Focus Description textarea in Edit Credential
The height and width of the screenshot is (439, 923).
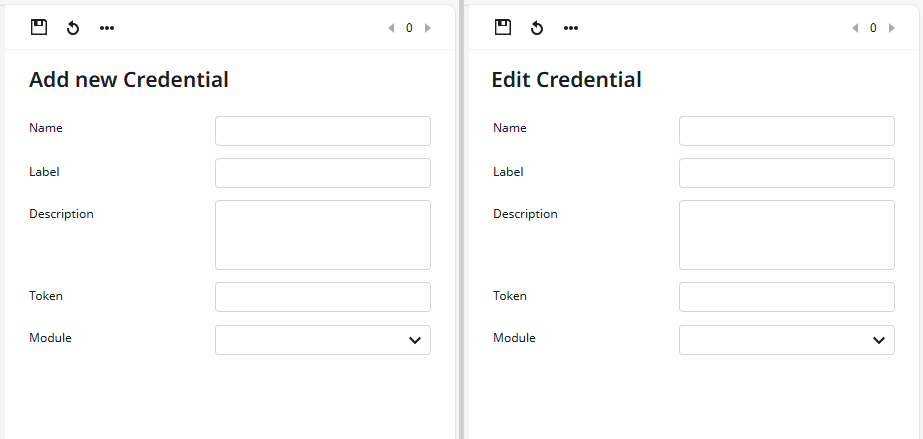click(786, 235)
